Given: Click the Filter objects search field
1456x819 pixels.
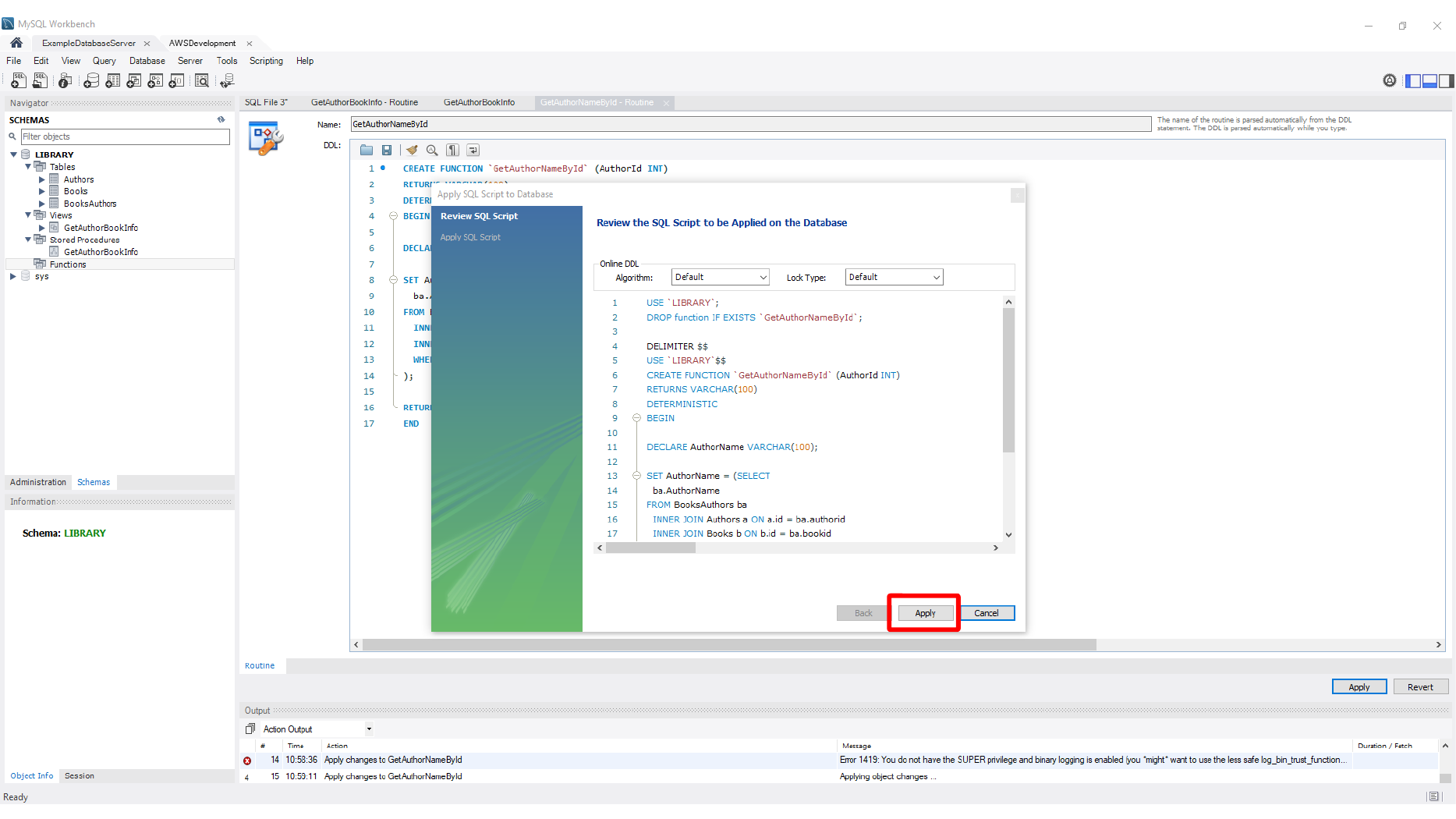Looking at the screenshot, I should 126,136.
